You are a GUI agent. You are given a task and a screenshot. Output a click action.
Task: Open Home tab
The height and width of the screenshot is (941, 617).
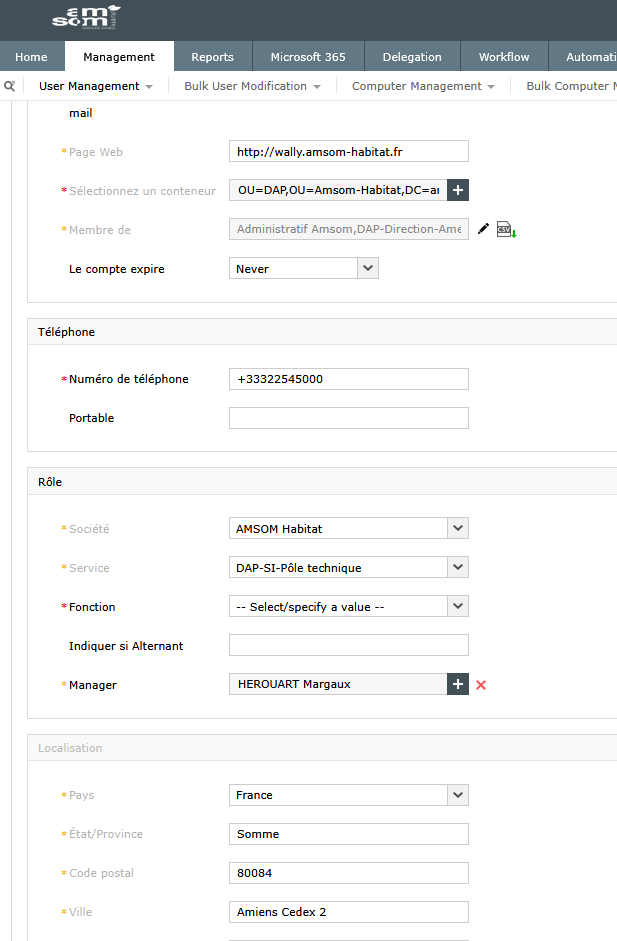point(31,57)
